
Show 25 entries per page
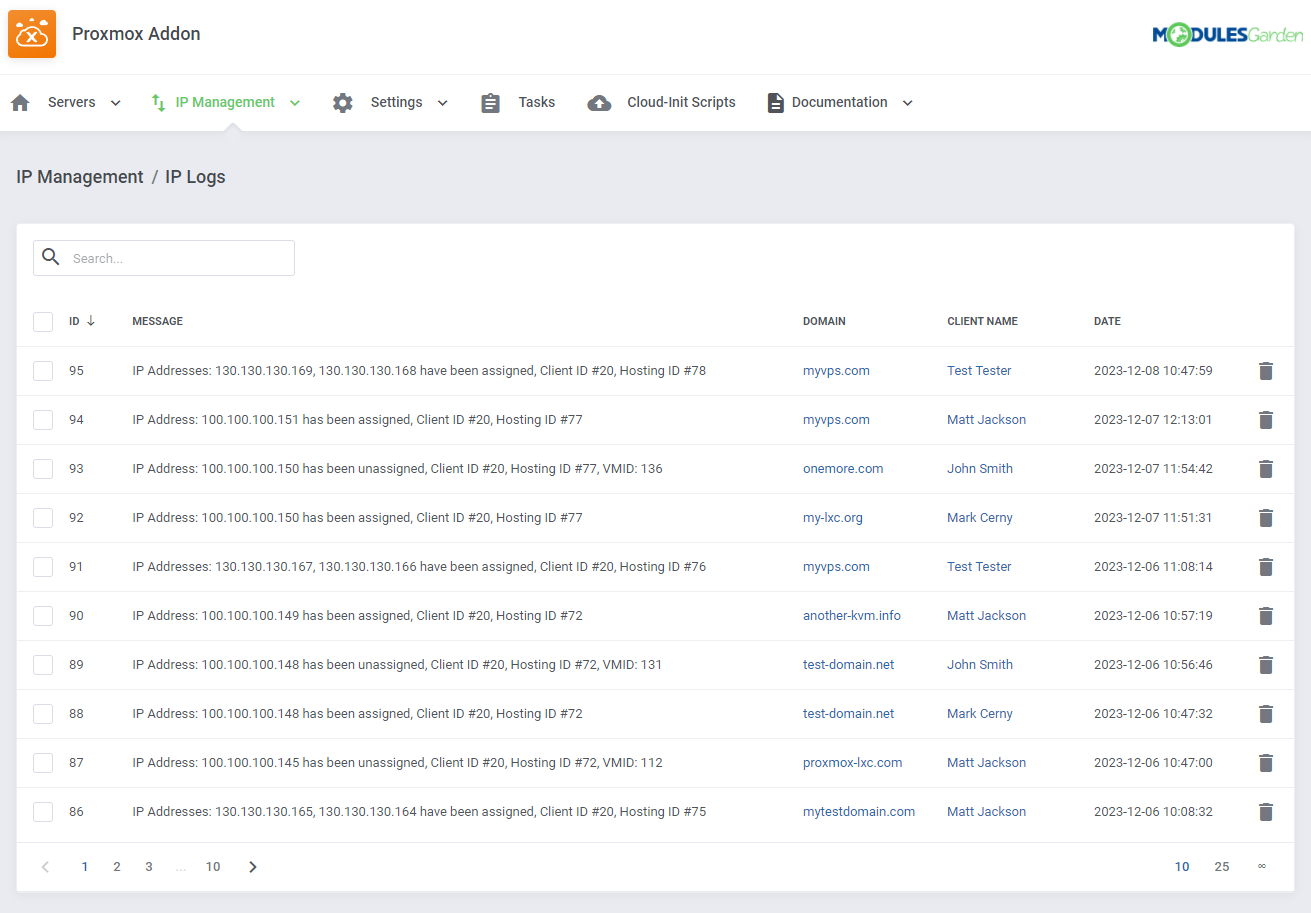click(x=1222, y=867)
